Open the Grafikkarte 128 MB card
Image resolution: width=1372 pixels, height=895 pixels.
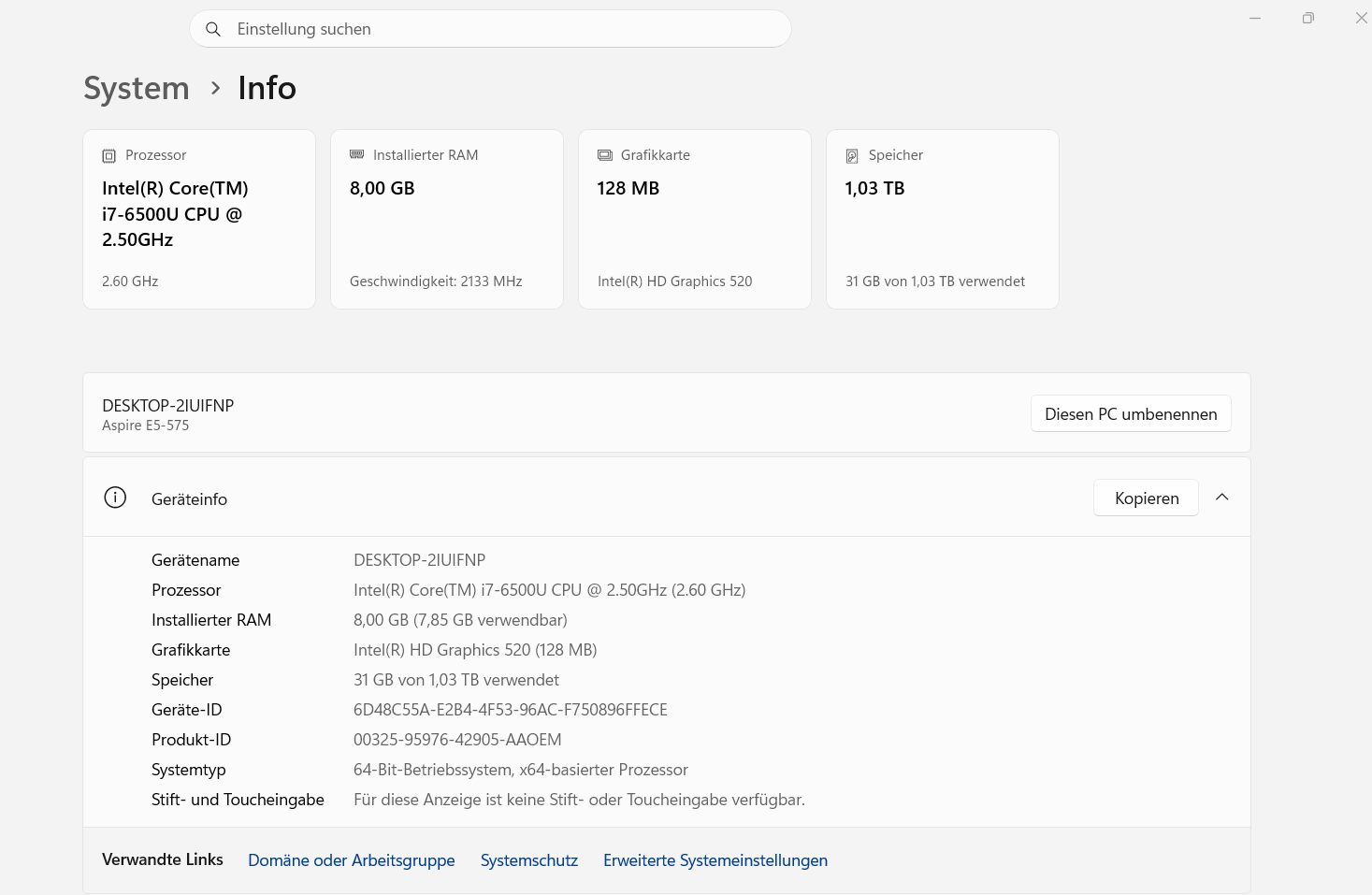(695, 219)
